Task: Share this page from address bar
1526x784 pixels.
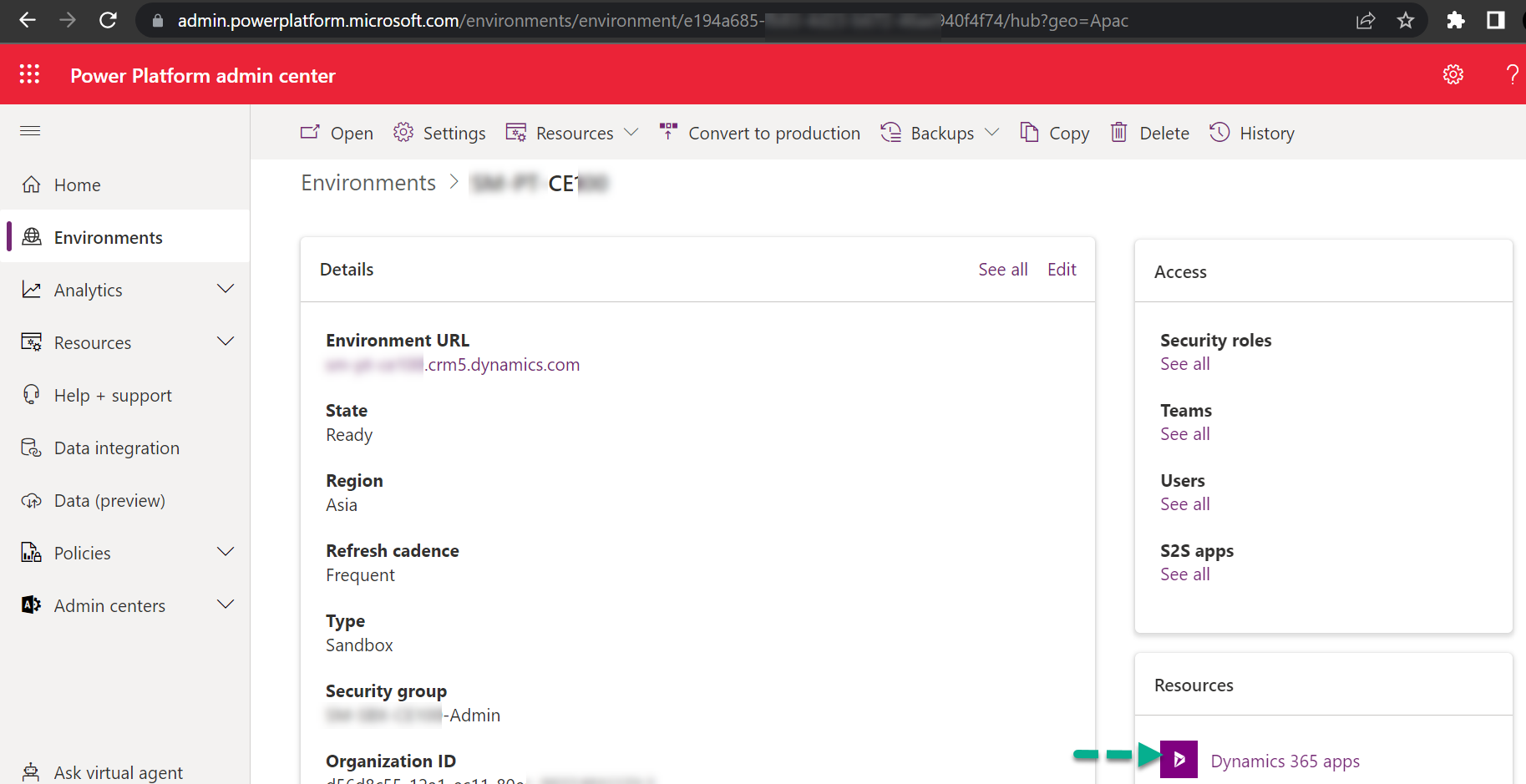Action: click(x=1366, y=20)
